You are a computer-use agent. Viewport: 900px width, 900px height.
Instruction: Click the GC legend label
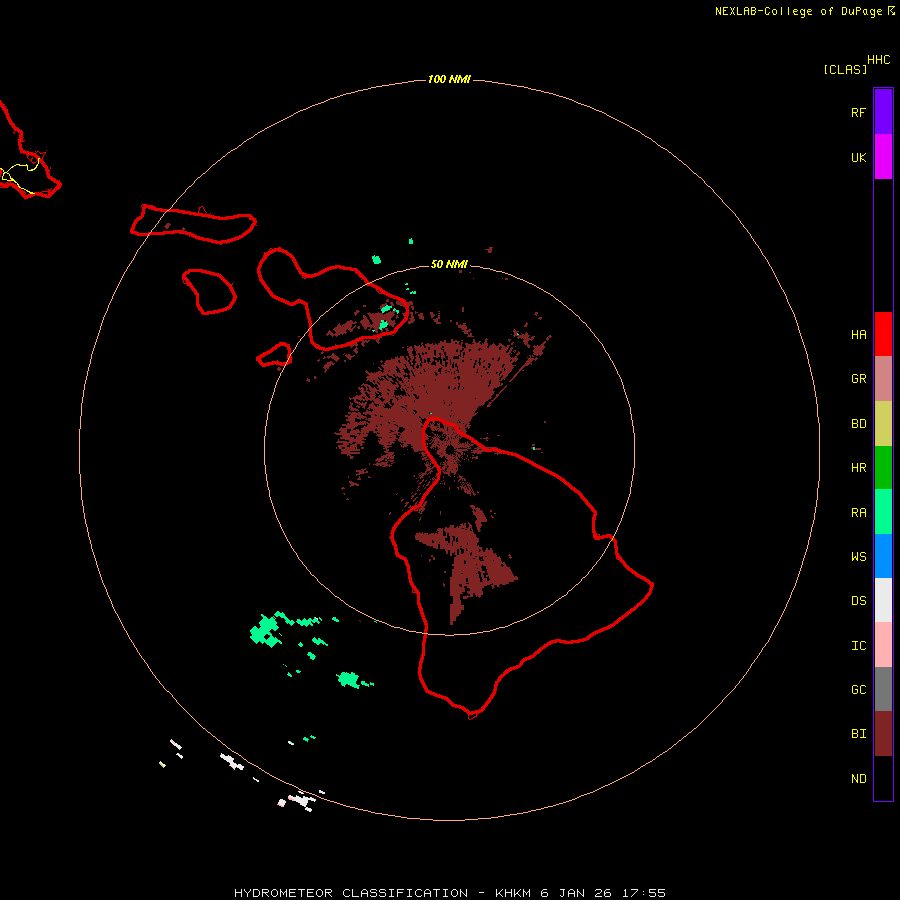858,690
